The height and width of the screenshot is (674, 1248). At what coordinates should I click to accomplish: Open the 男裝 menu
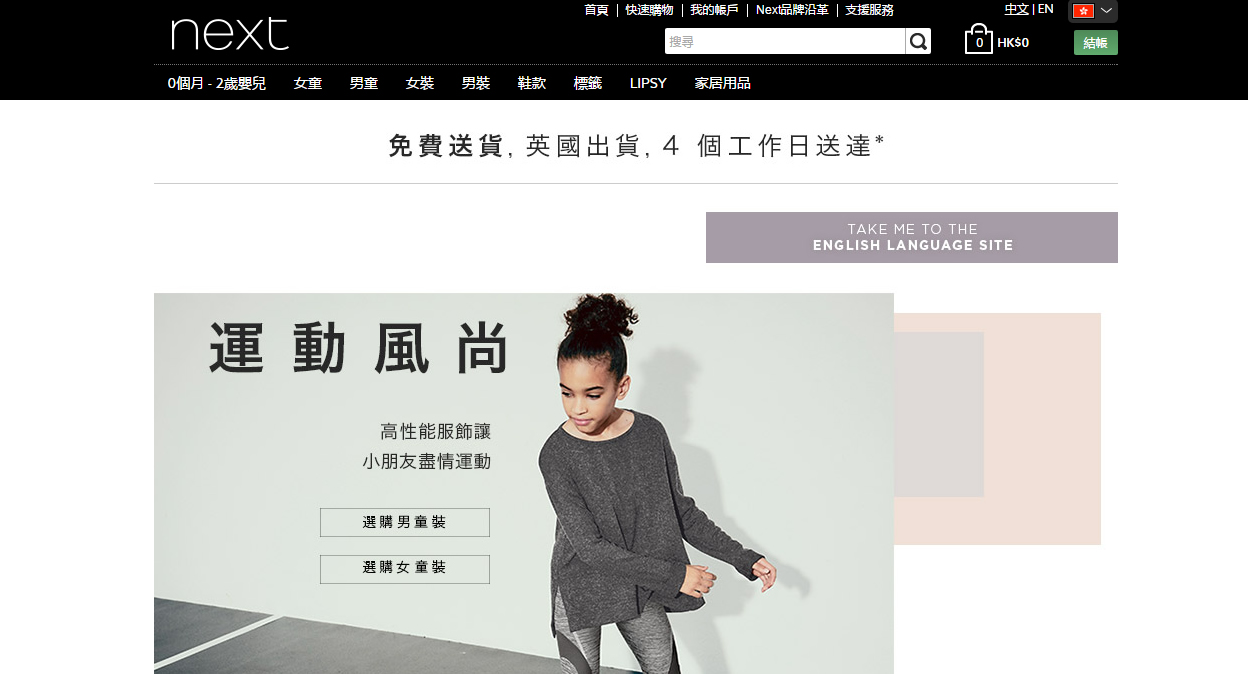click(x=476, y=83)
